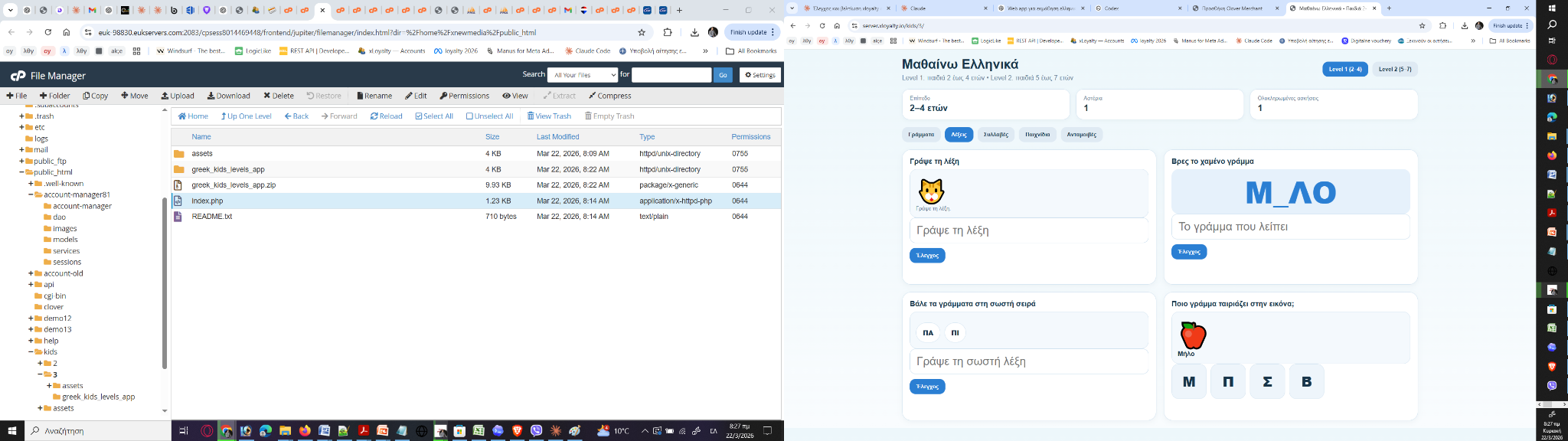
Task: Click View Trash
Action: tap(549, 116)
